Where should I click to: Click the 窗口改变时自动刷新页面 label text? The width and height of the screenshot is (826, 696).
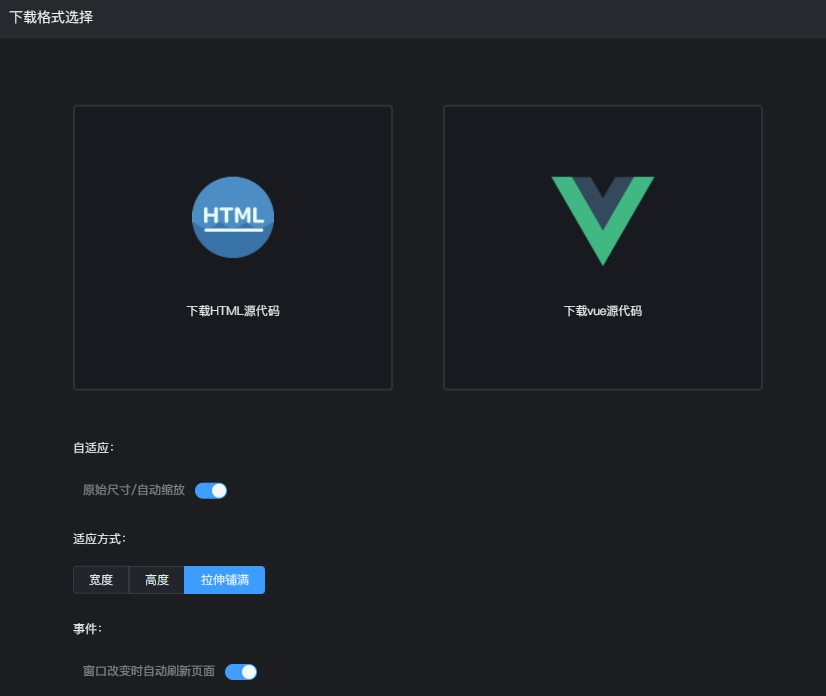149,671
